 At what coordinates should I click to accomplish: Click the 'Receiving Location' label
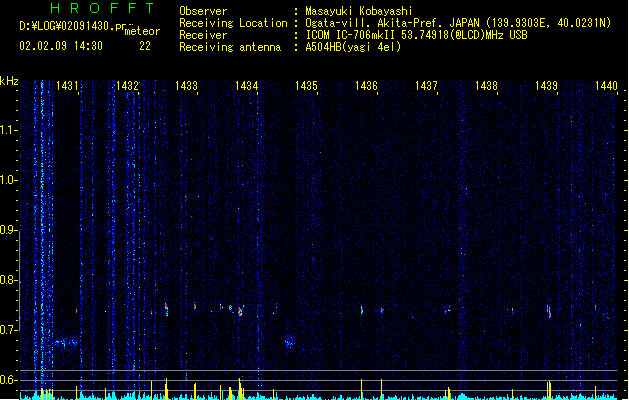point(233,23)
